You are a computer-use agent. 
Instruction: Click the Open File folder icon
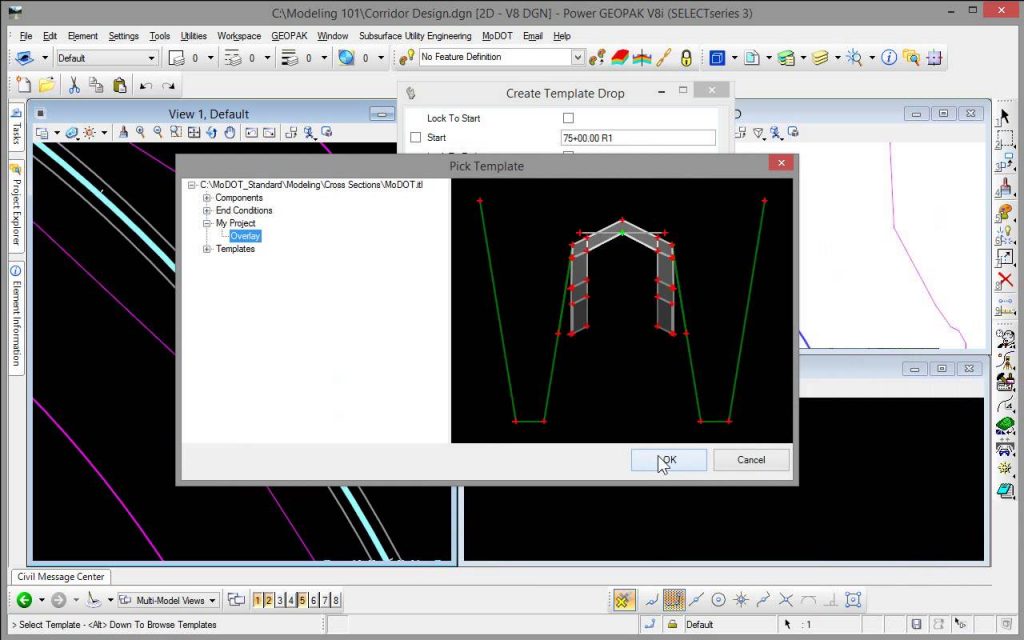(47, 85)
